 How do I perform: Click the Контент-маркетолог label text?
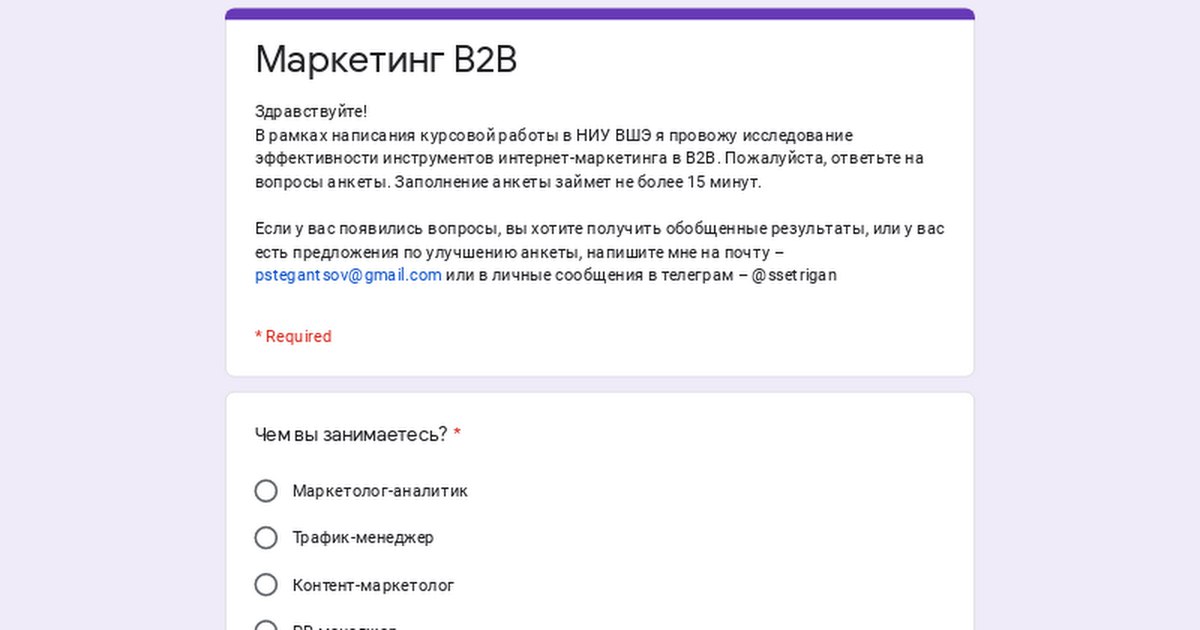pos(373,585)
